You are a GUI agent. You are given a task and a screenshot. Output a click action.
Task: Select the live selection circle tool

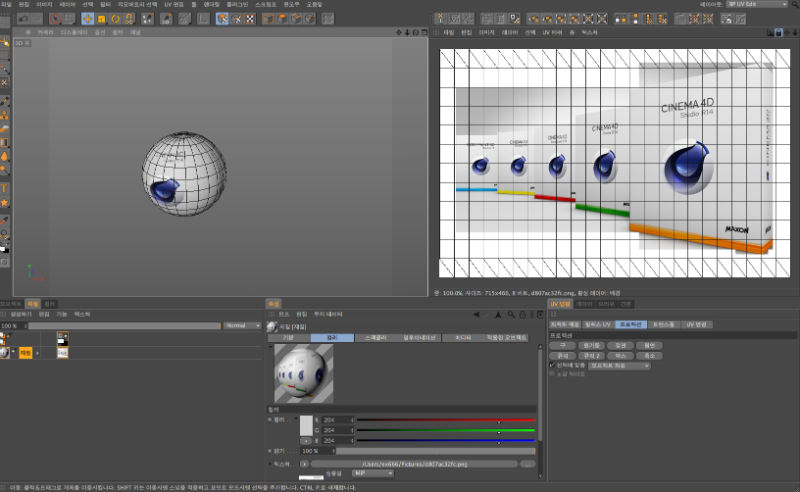(x=55, y=19)
